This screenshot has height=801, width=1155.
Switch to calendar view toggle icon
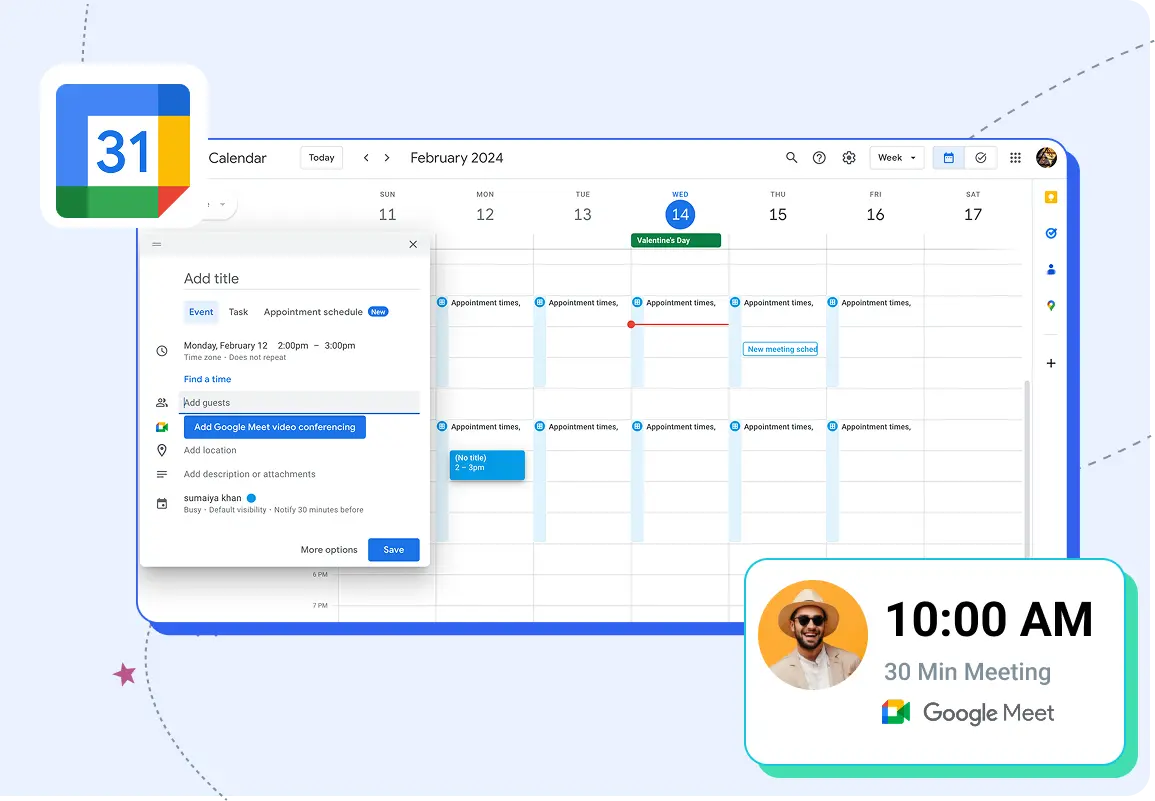click(949, 158)
